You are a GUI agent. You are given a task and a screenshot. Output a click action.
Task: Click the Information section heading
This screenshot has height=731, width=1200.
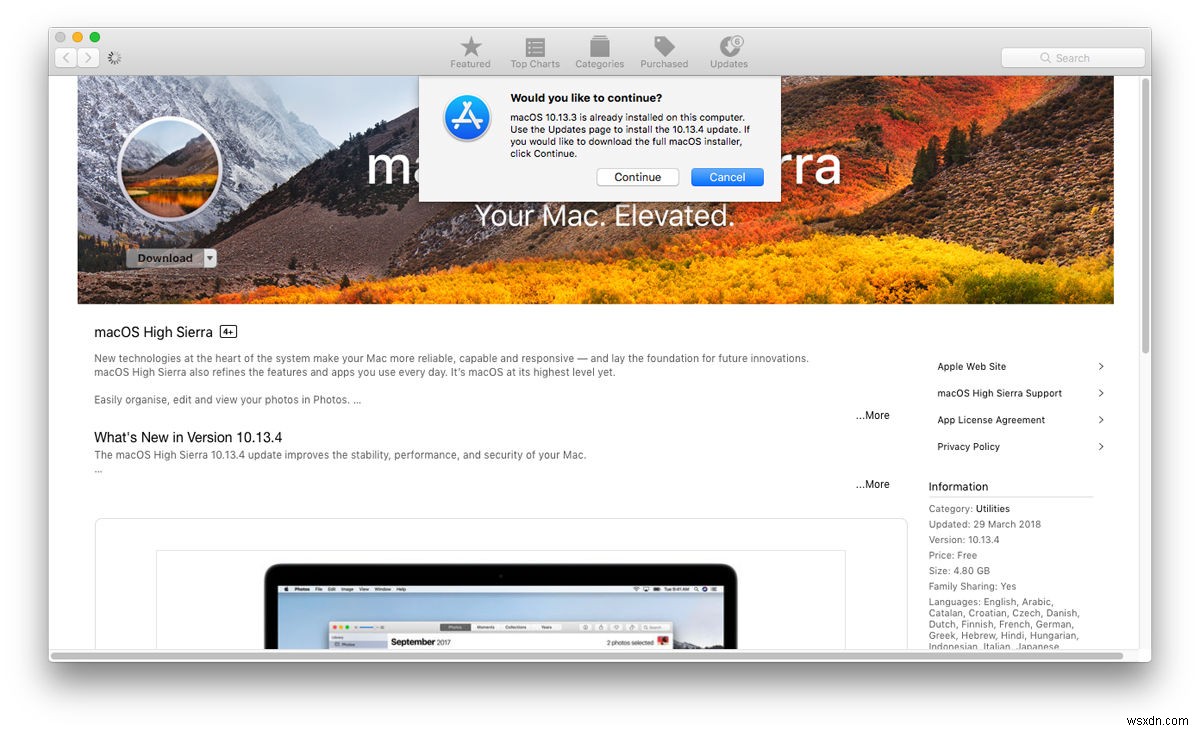pos(958,487)
